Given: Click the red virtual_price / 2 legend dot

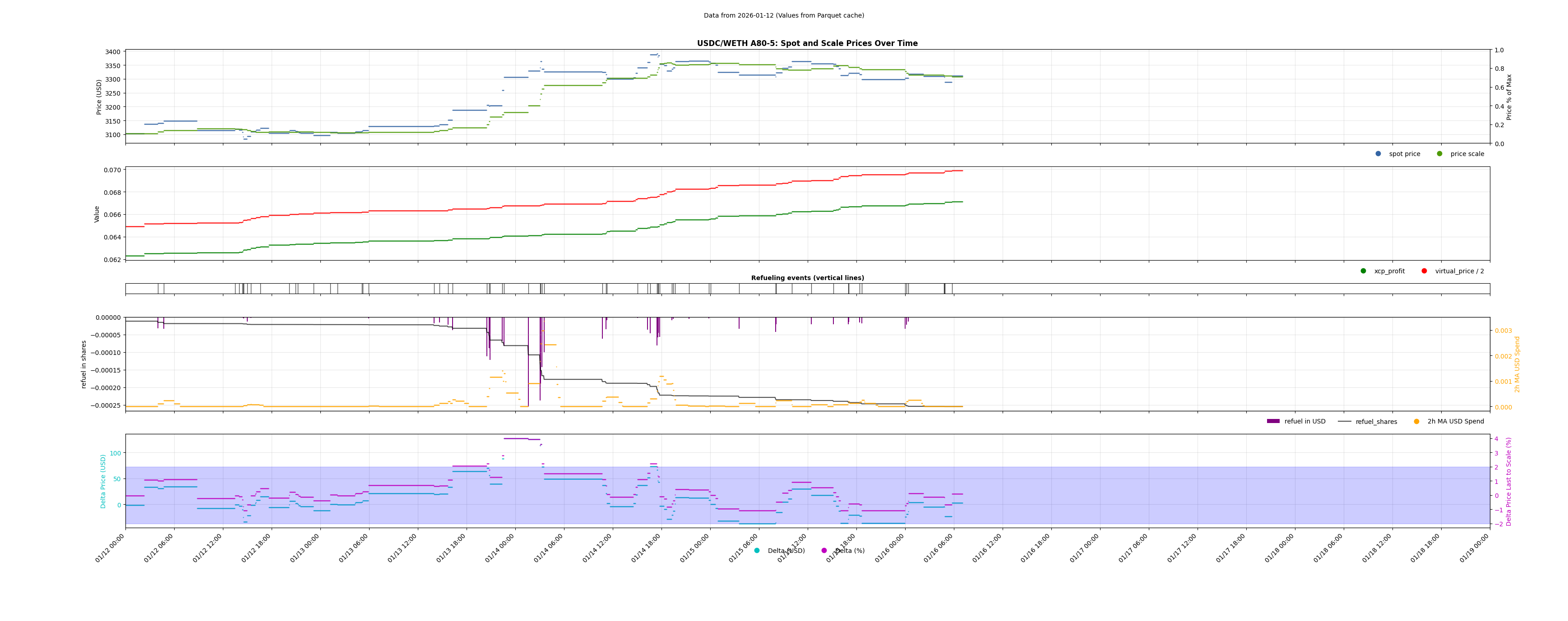Looking at the screenshot, I should pos(1425,271).
